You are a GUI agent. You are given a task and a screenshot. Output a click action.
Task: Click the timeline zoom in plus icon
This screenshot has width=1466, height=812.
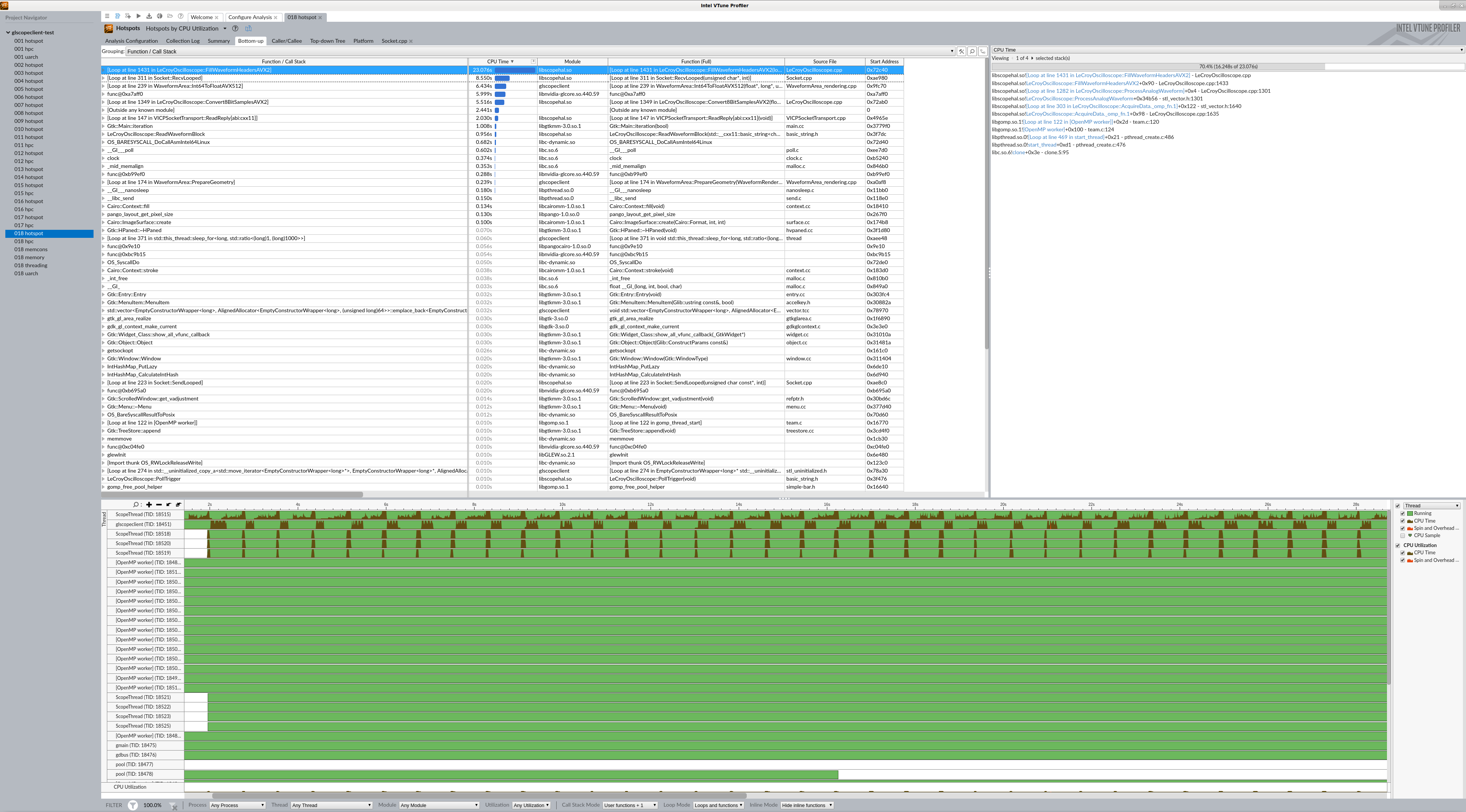coord(149,505)
